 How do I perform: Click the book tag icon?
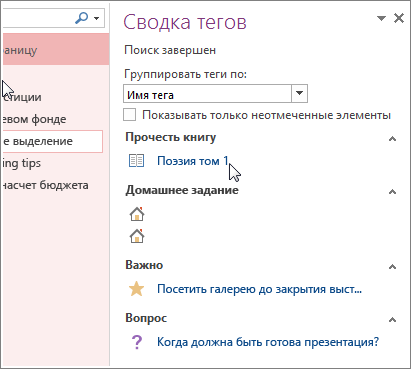click(136, 161)
